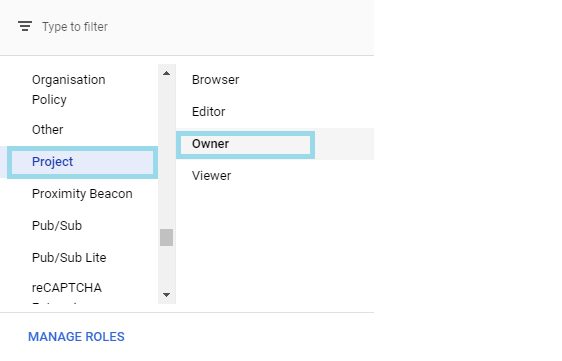Click the scrollbar up arrow
The width and height of the screenshot is (562, 361).
point(166,73)
